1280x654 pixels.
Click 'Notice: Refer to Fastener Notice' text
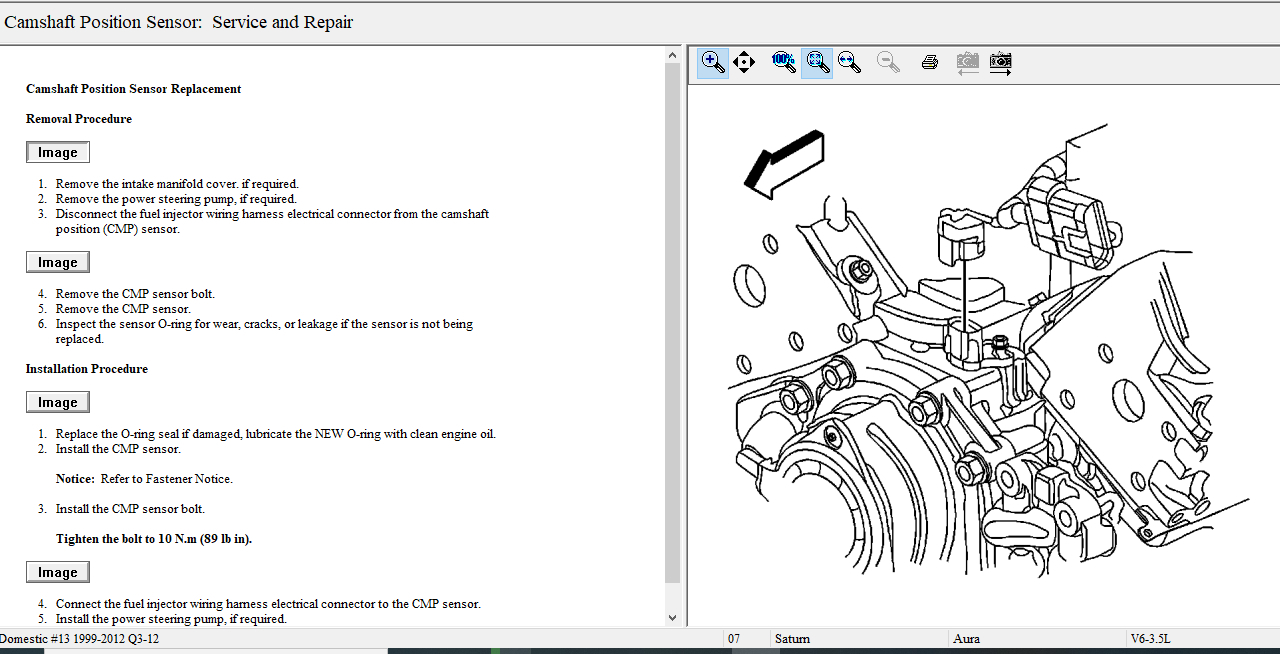pos(144,479)
